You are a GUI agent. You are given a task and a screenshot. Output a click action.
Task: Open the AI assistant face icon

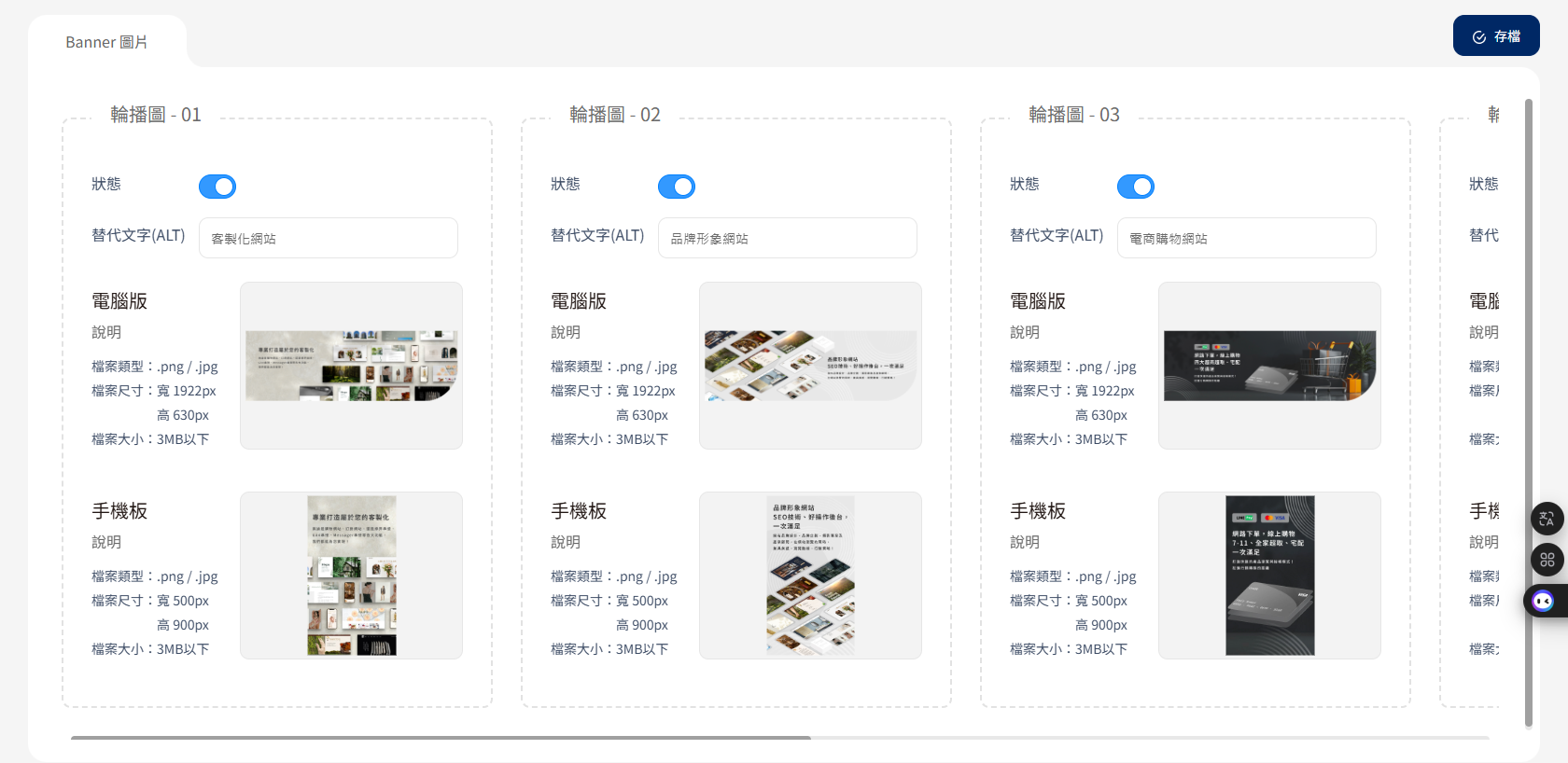1544,601
